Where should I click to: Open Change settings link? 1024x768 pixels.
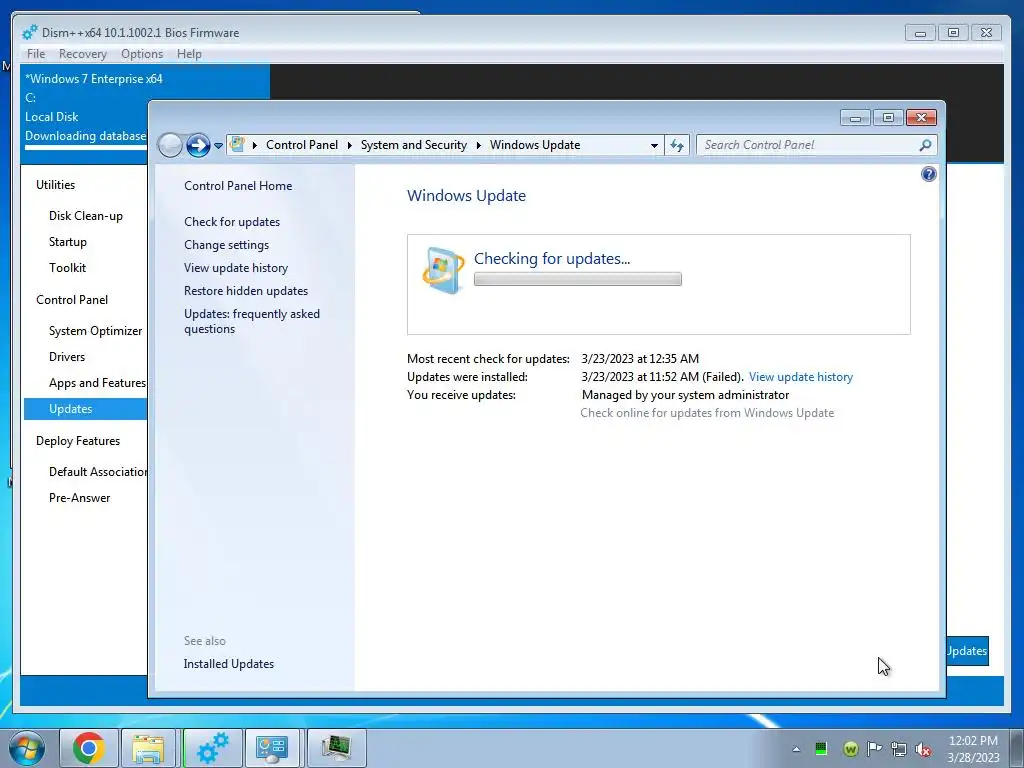point(226,245)
